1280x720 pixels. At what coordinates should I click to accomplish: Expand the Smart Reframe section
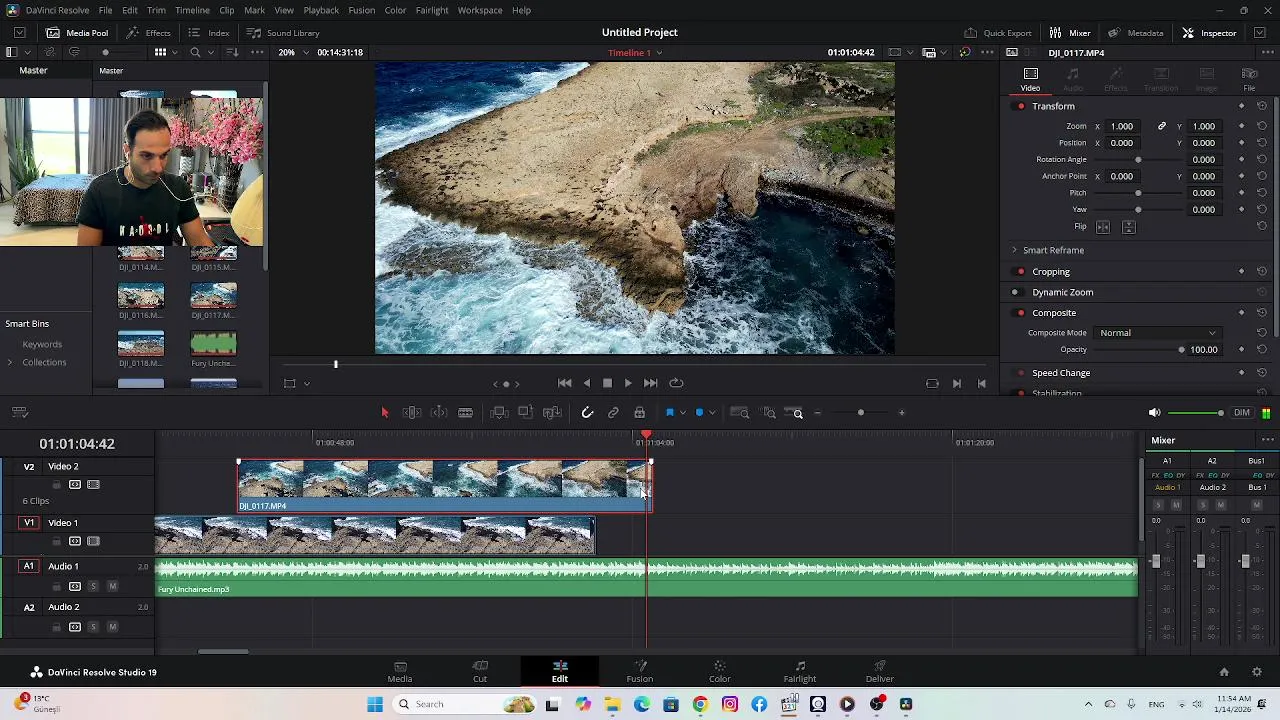1014,250
